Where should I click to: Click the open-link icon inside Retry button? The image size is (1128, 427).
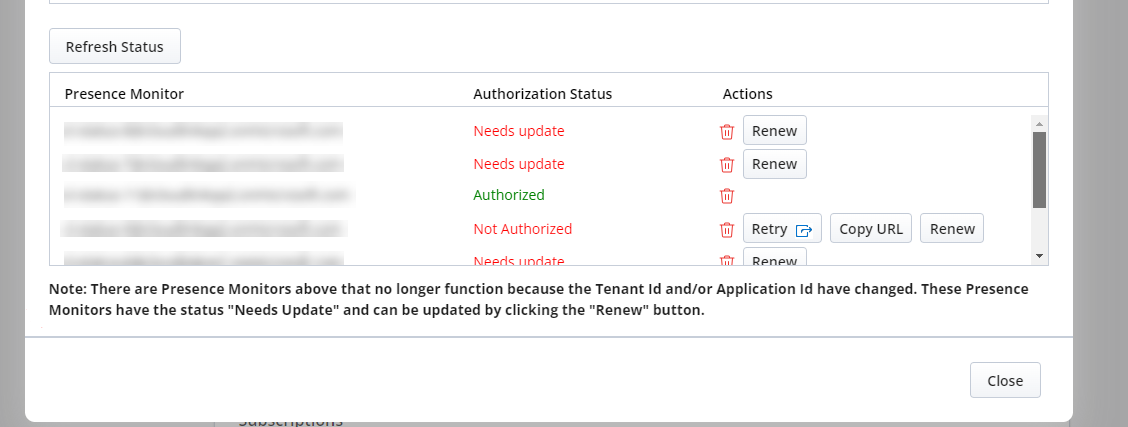(x=803, y=230)
